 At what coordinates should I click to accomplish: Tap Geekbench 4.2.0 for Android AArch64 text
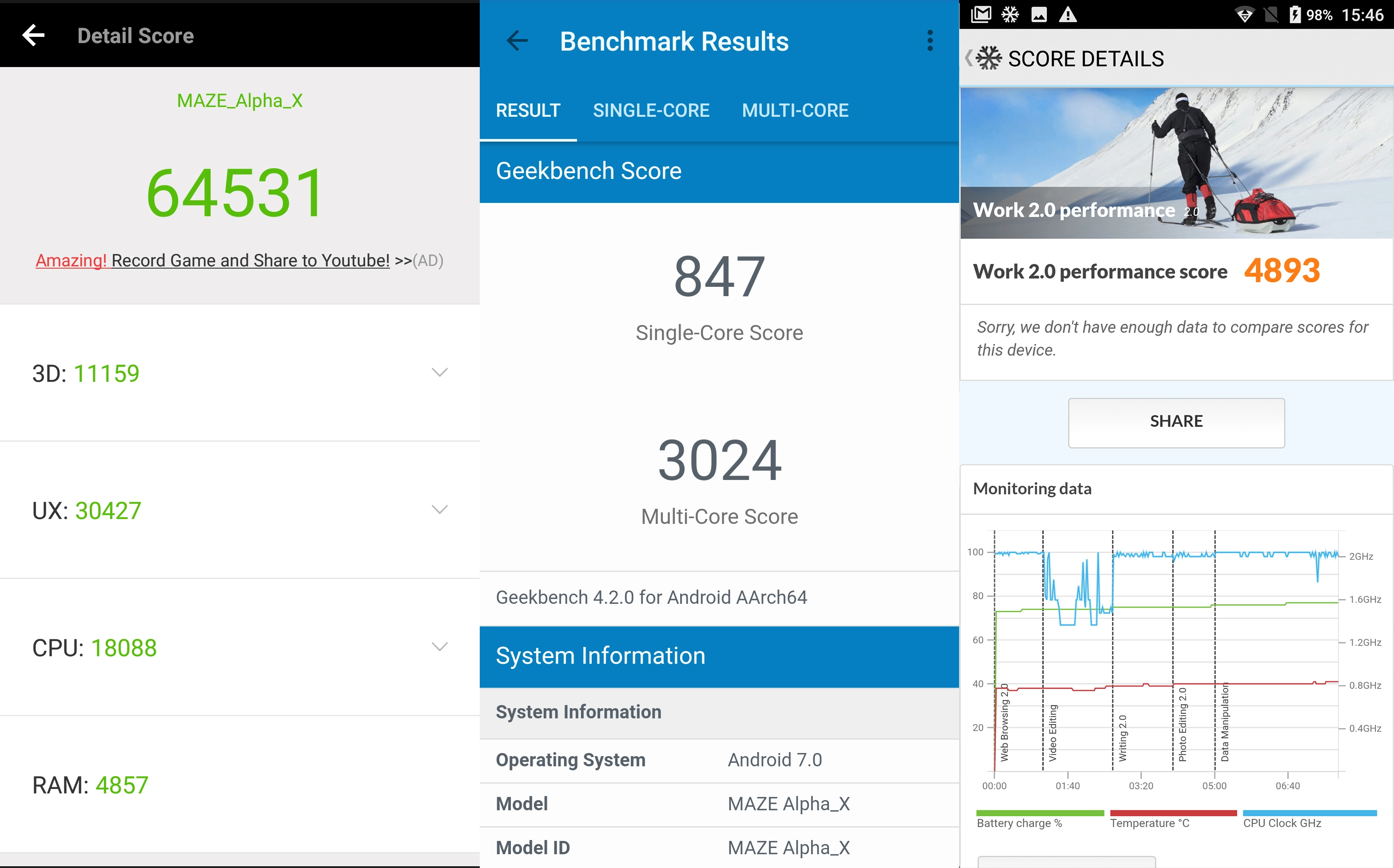point(651,597)
